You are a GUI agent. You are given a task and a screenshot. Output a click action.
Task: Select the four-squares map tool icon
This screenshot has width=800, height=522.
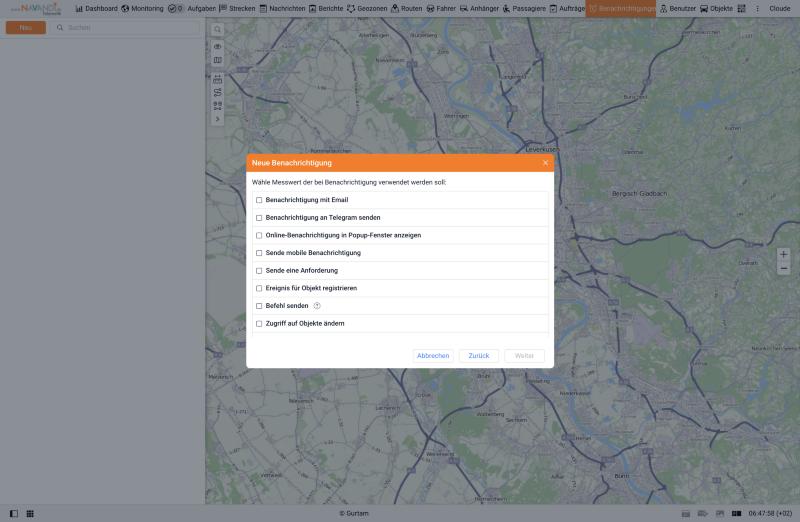217,106
